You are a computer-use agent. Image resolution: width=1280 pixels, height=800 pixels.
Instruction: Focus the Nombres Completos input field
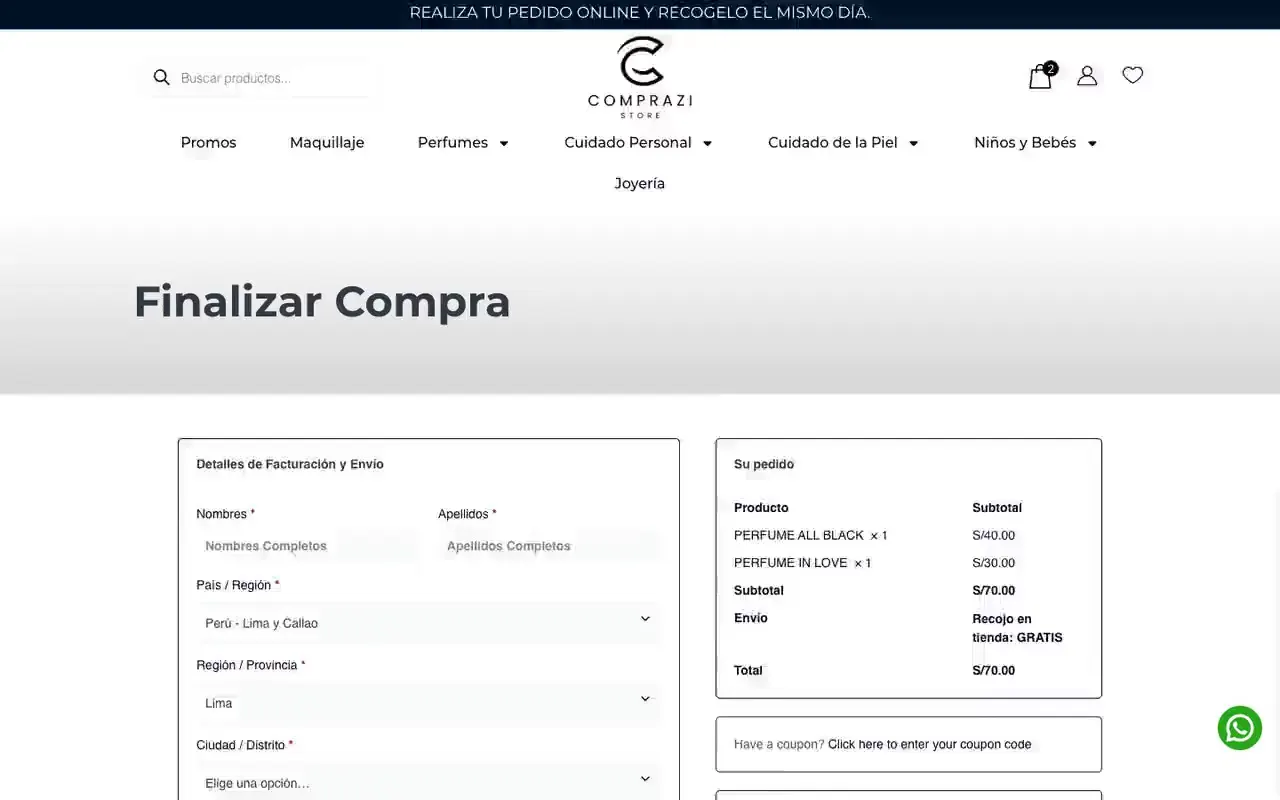(x=307, y=546)
